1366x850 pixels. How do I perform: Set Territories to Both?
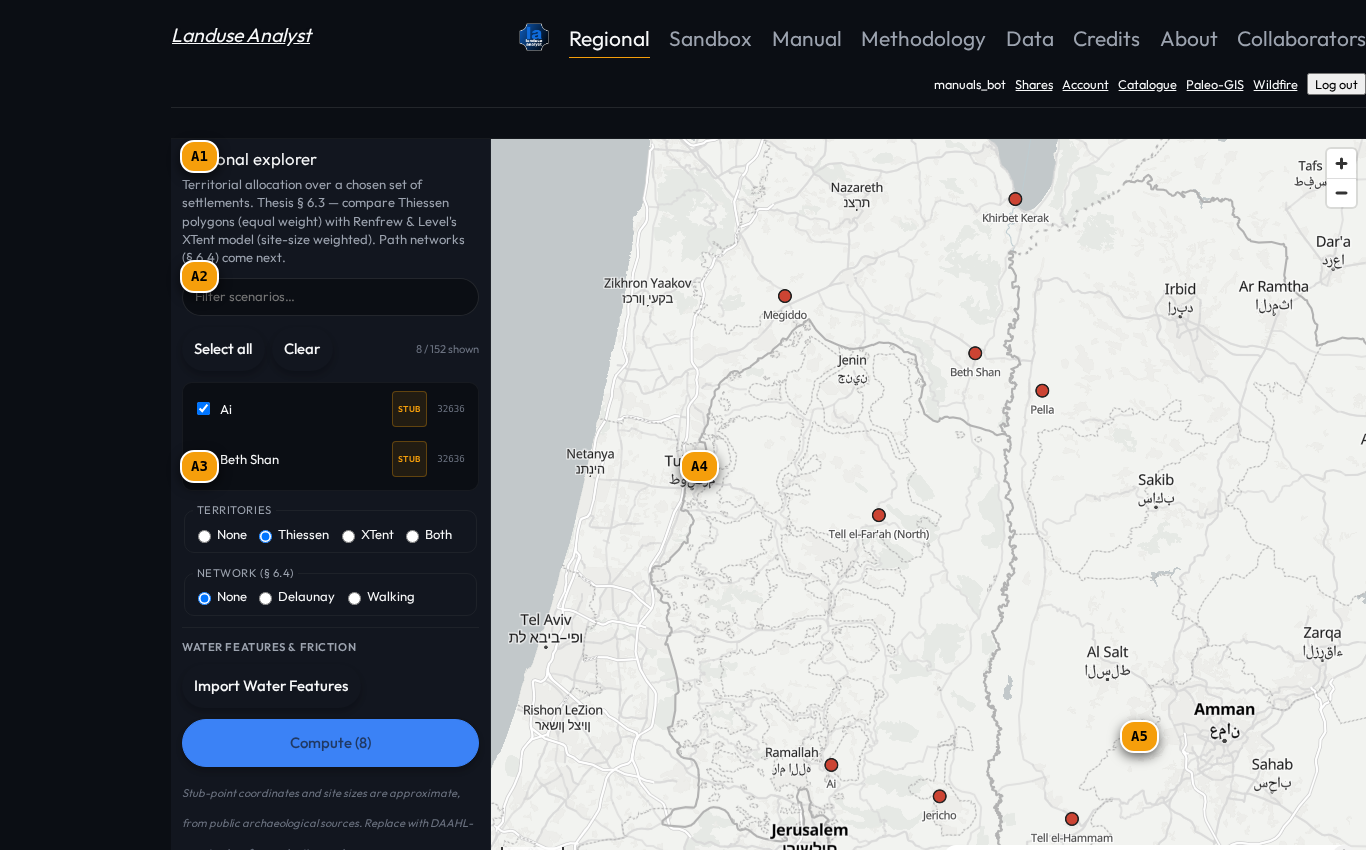[413, 536]
